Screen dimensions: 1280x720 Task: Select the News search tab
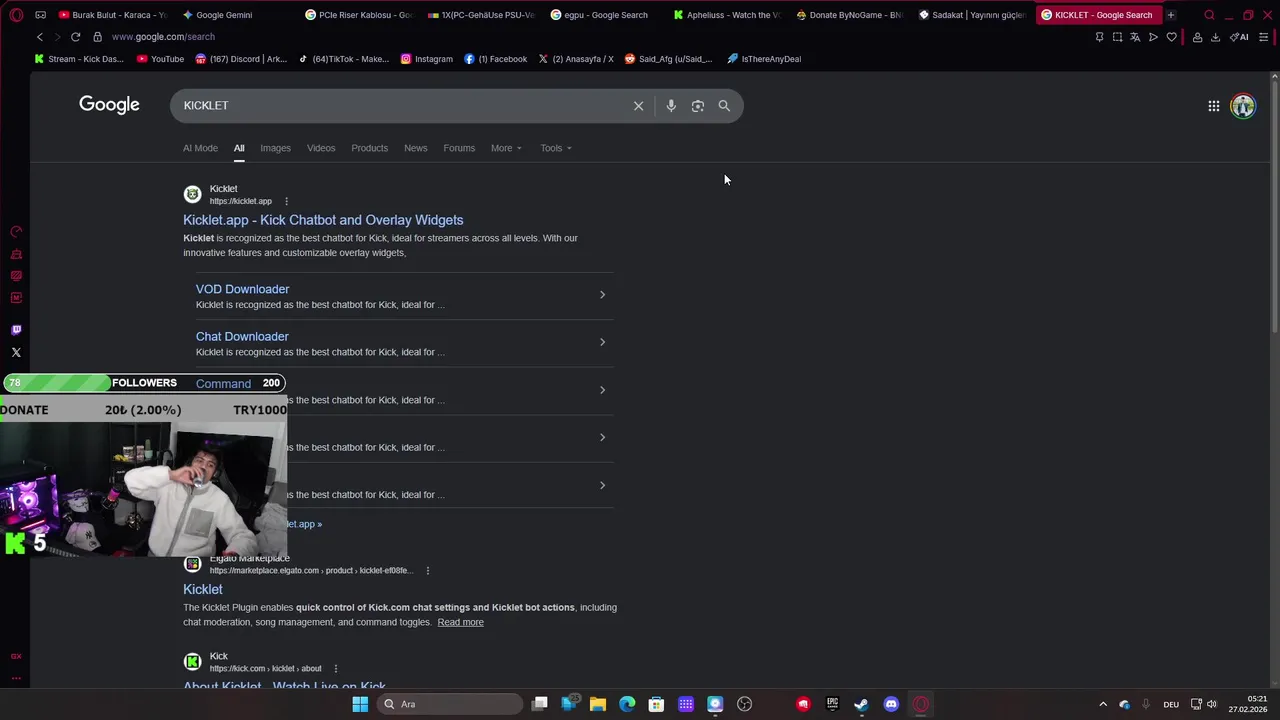click(x=415, y=148)
